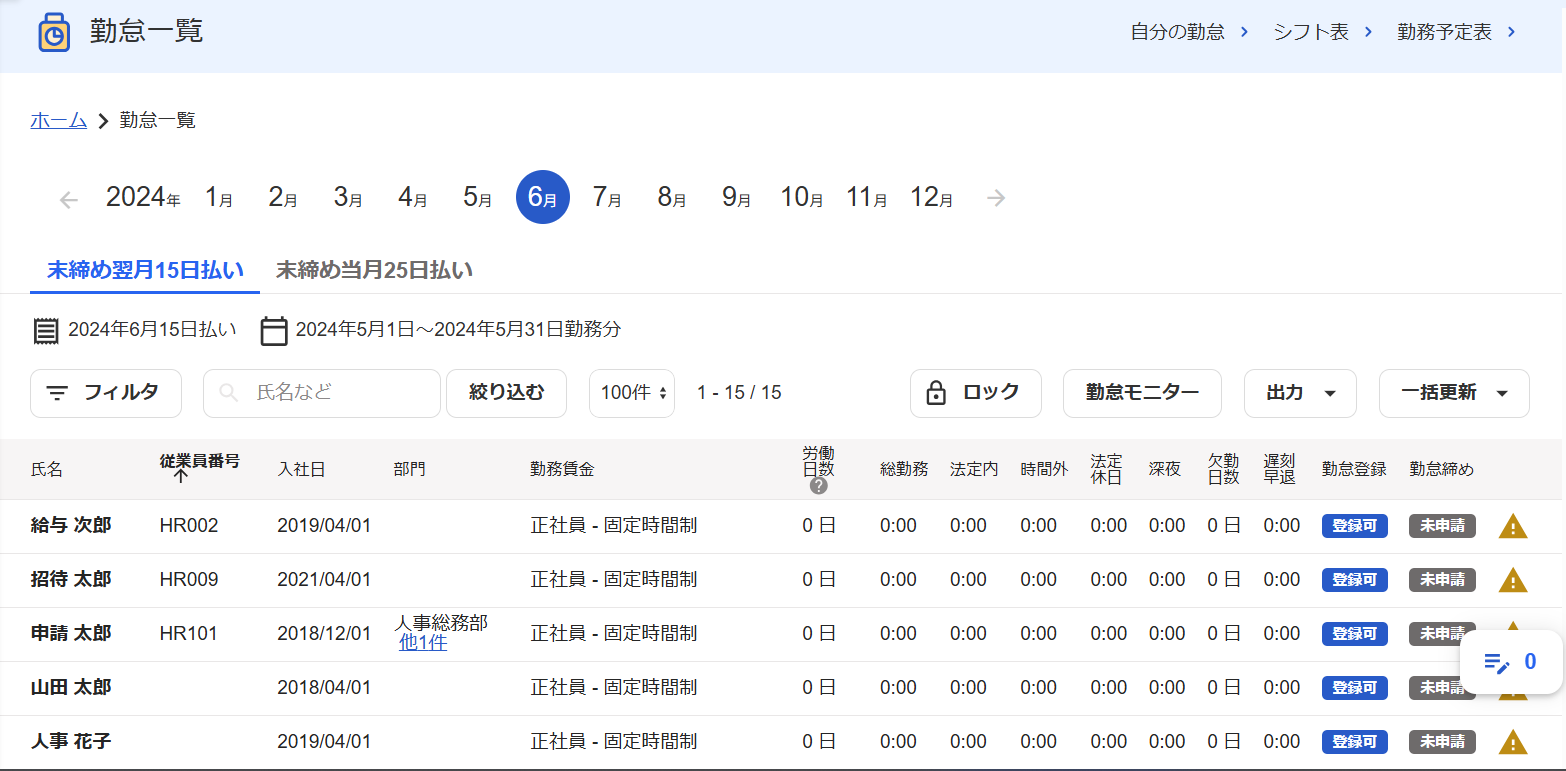Click the search magnifier icon

click(229, 393)
